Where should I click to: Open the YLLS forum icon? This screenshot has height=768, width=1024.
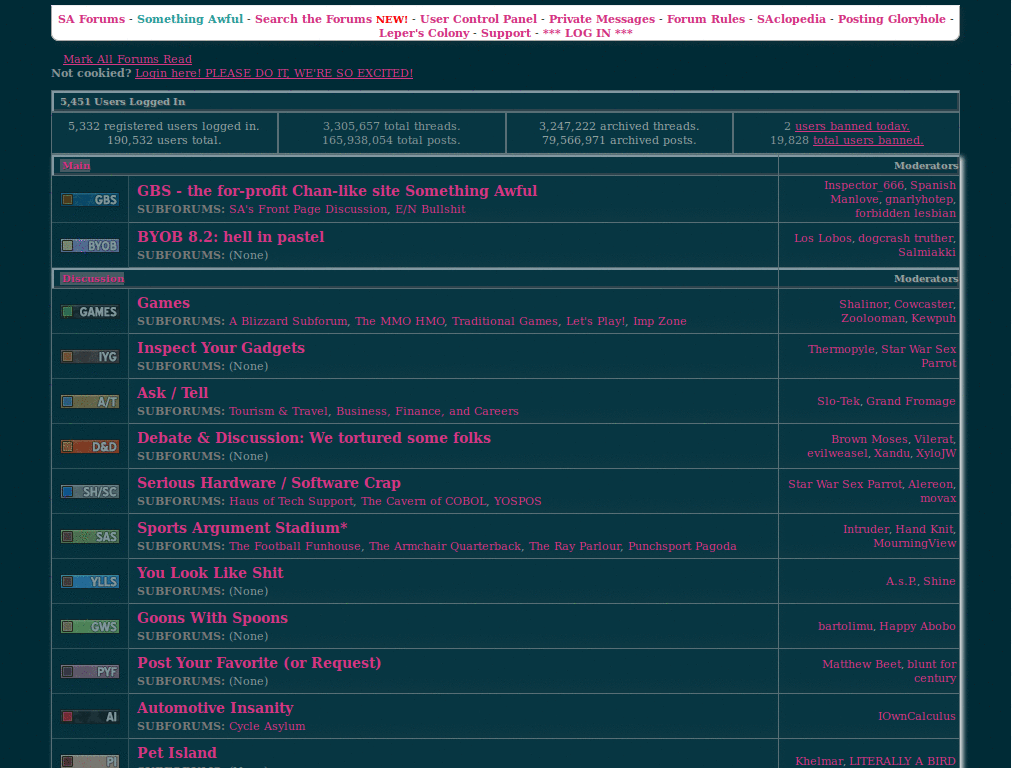pyautogui.click(x=90, y=581)
